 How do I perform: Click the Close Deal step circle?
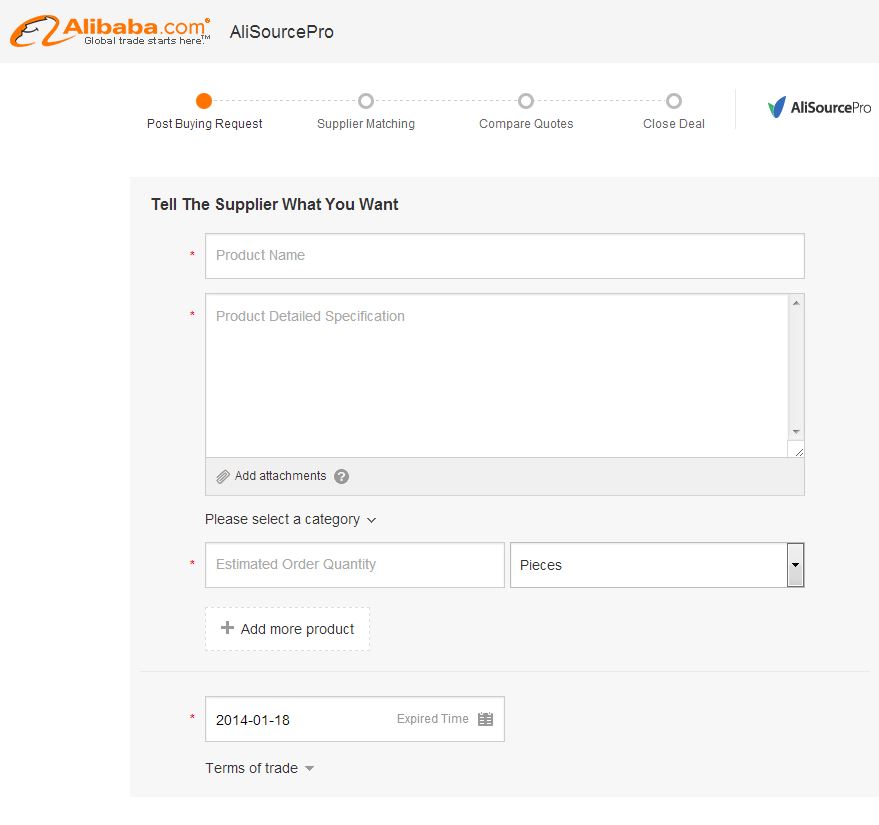tap(674, 101)
